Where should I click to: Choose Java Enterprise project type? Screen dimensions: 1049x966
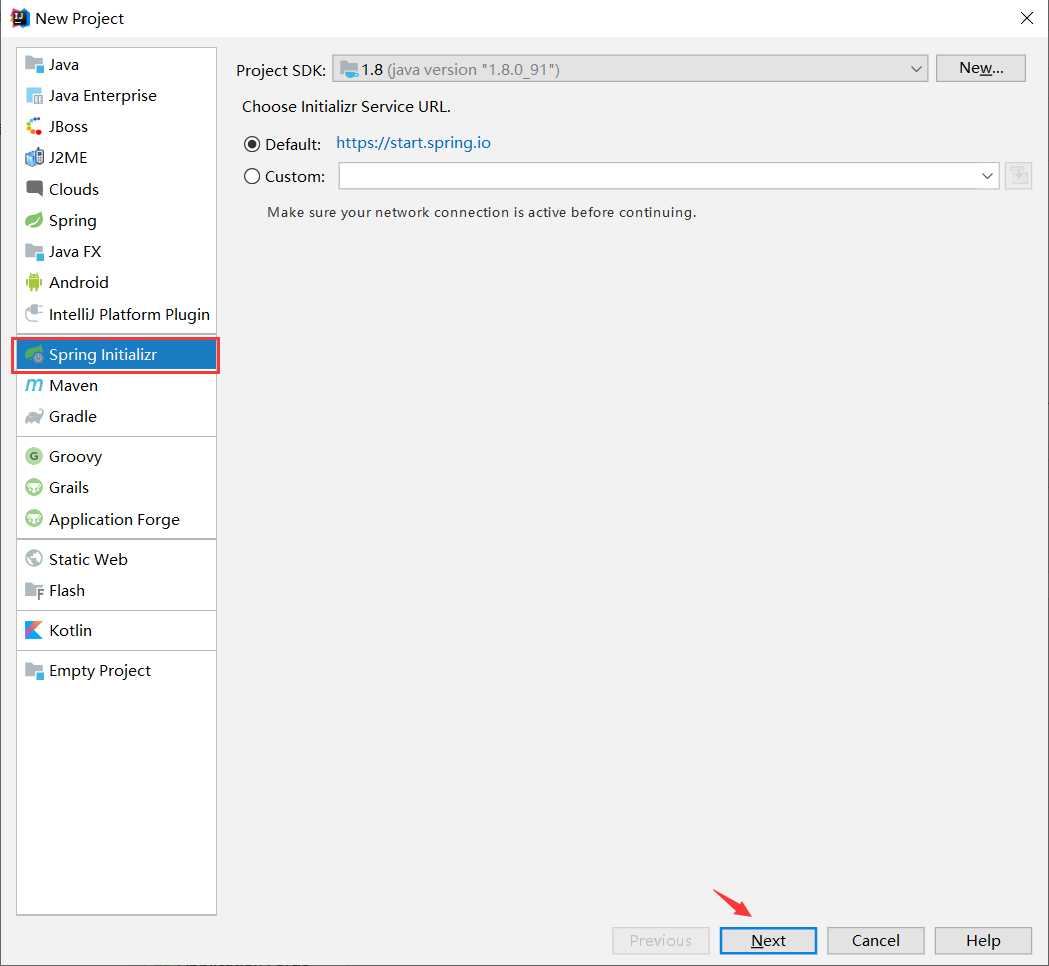(x=116, y=96)
